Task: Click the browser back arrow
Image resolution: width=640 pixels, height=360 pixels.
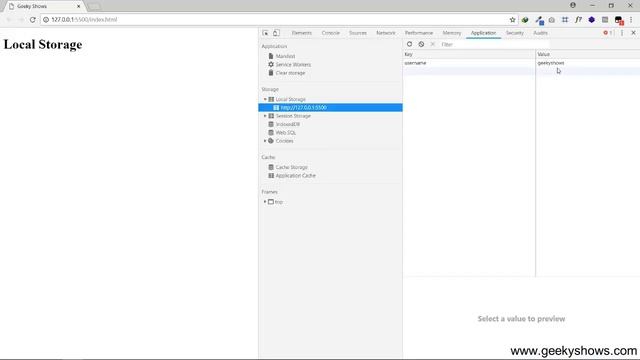Action: coord(9,20)
